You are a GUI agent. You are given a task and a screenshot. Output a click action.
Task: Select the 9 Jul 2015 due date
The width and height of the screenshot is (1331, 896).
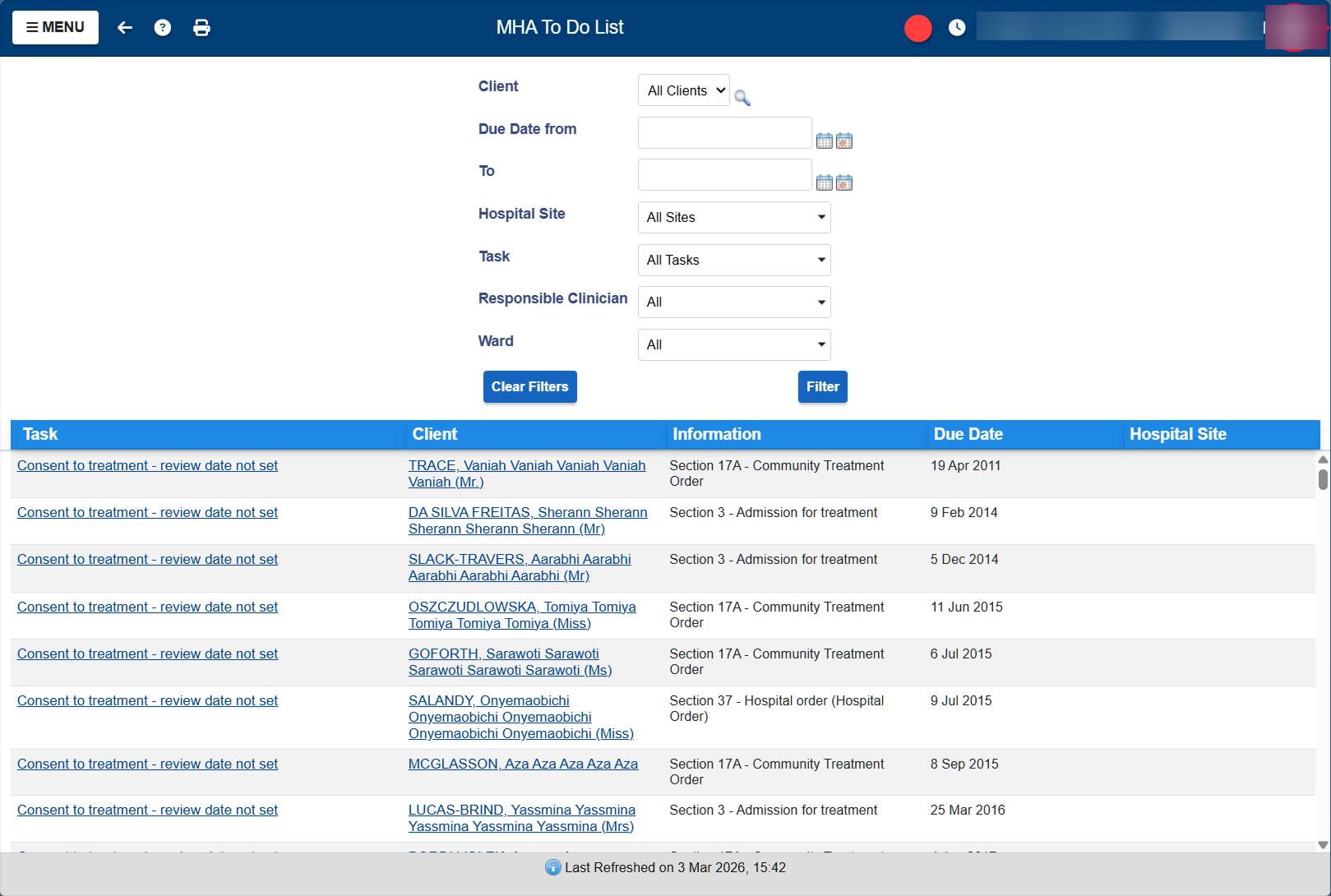pos(961,700)
